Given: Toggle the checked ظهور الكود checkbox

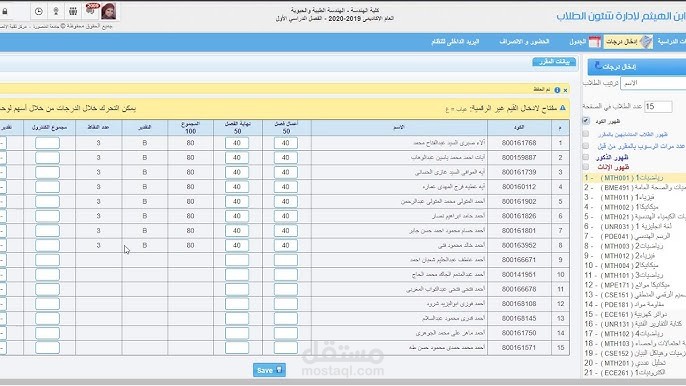Looking at the screenshot, I should (586, 121).
